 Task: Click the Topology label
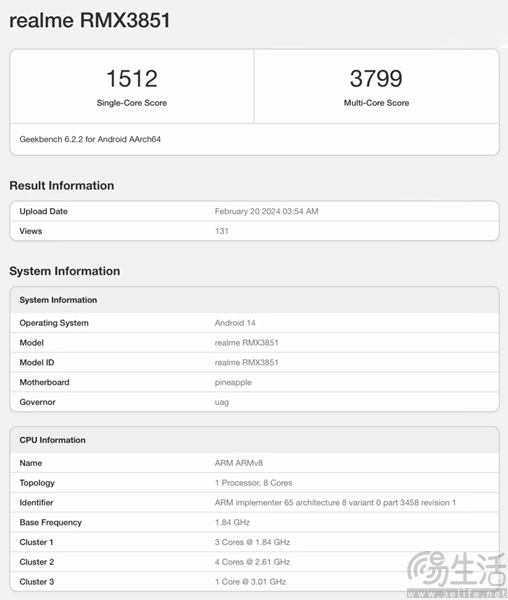tap(37, 483)
